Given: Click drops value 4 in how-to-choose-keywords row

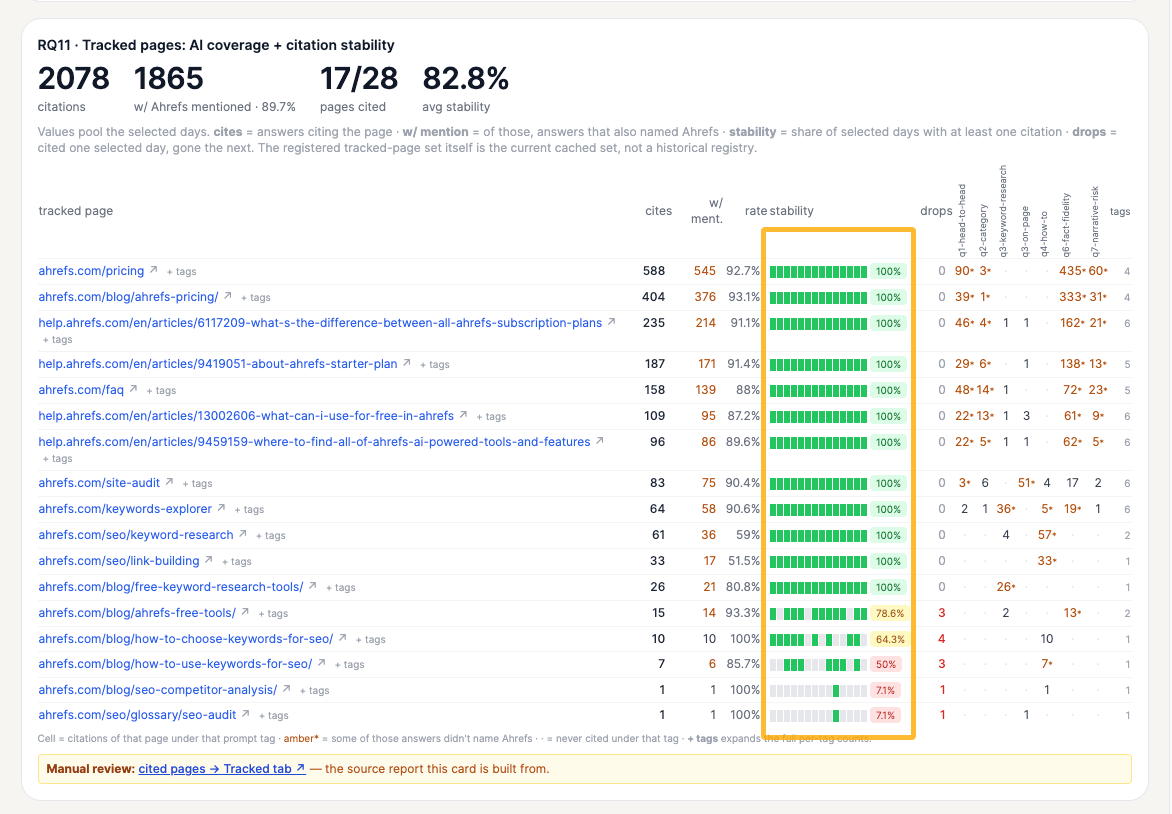Looking at the screenshot, I should (942, 639).
